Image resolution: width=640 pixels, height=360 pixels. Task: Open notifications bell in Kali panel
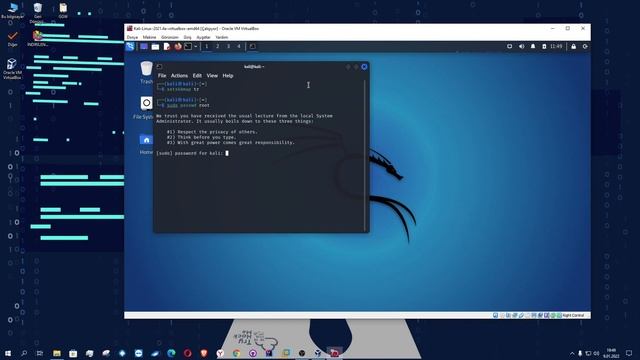click(533, 47)
